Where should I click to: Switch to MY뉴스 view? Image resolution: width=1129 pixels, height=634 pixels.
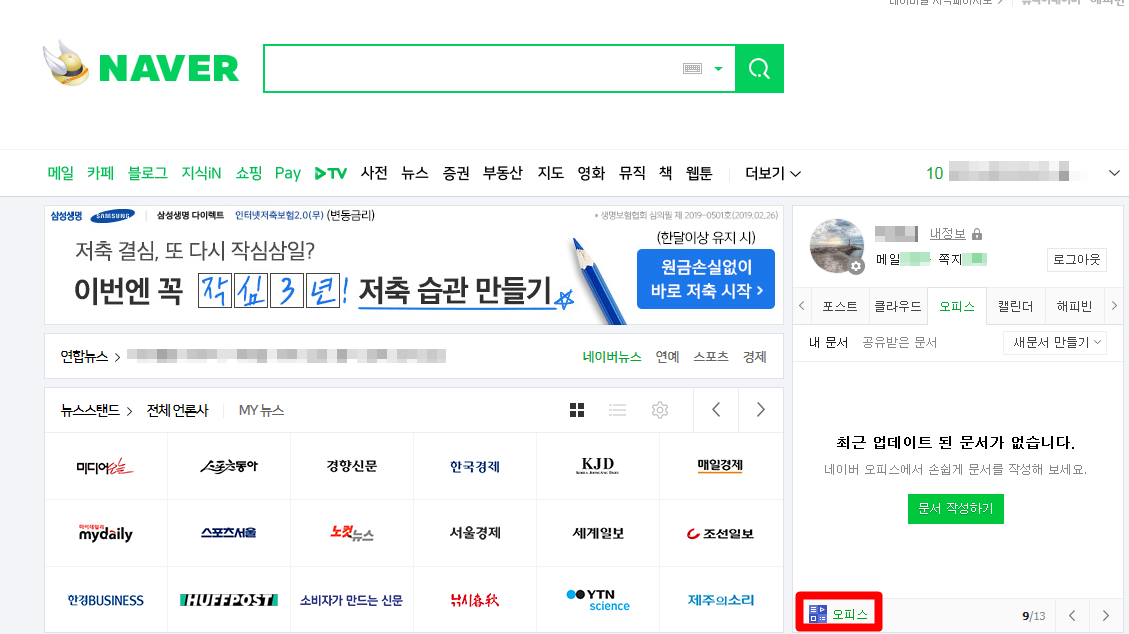(x=261, y=410)
